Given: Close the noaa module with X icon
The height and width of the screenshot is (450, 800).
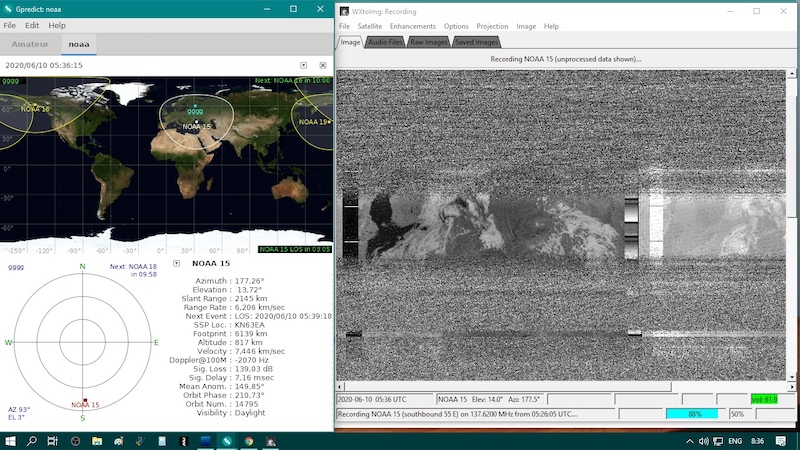Looking at the screenshot, I should pyautogui.click(x=322, y=65).
